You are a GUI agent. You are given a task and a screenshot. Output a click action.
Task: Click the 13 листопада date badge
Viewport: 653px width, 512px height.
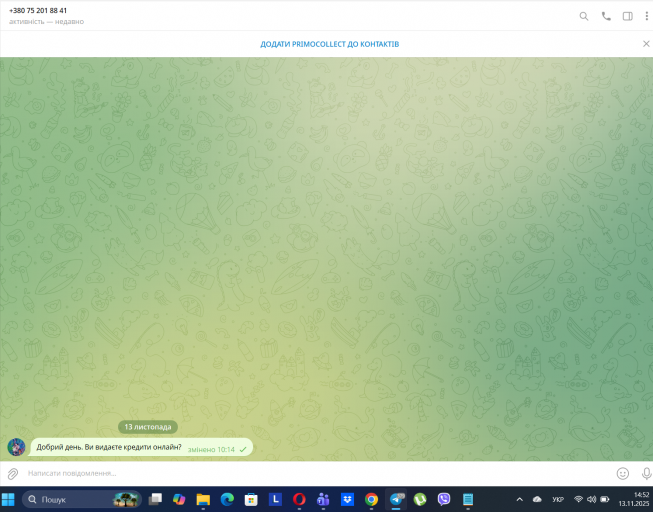click(x=148, y=427)
